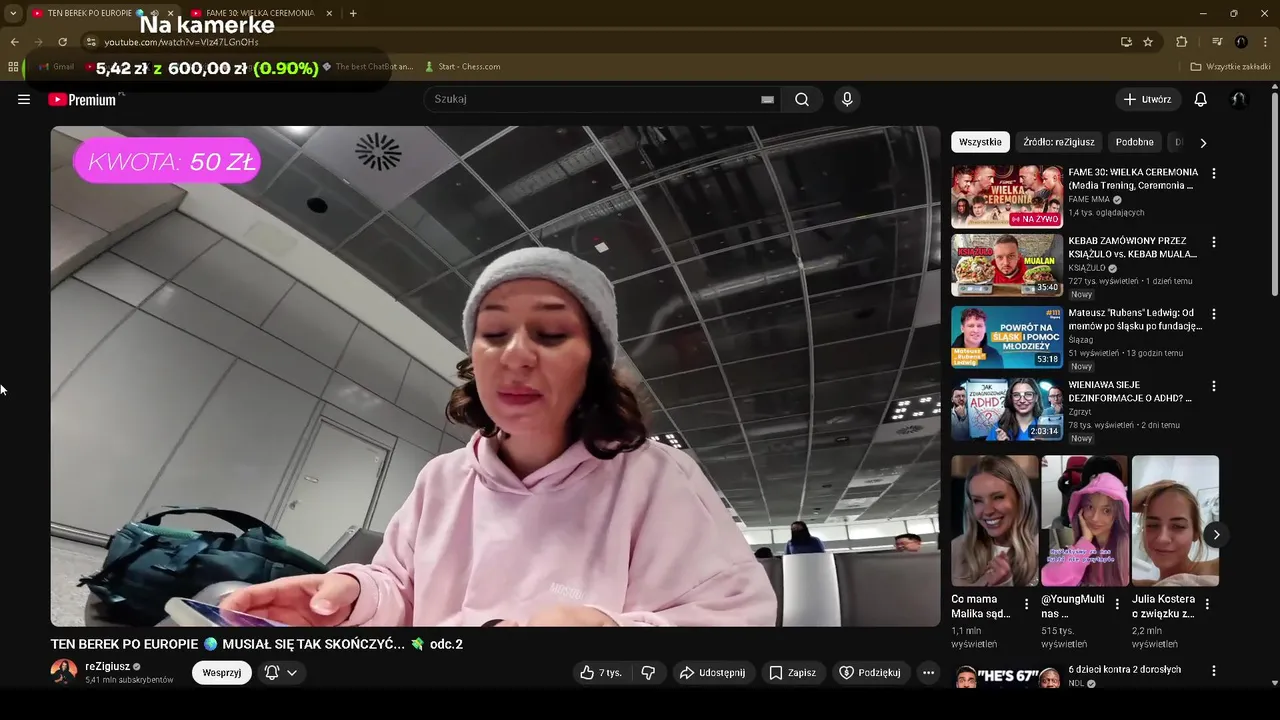1280x720 pixels.
Task: Open more actions ellipsis under video
Action: (928, 673)
